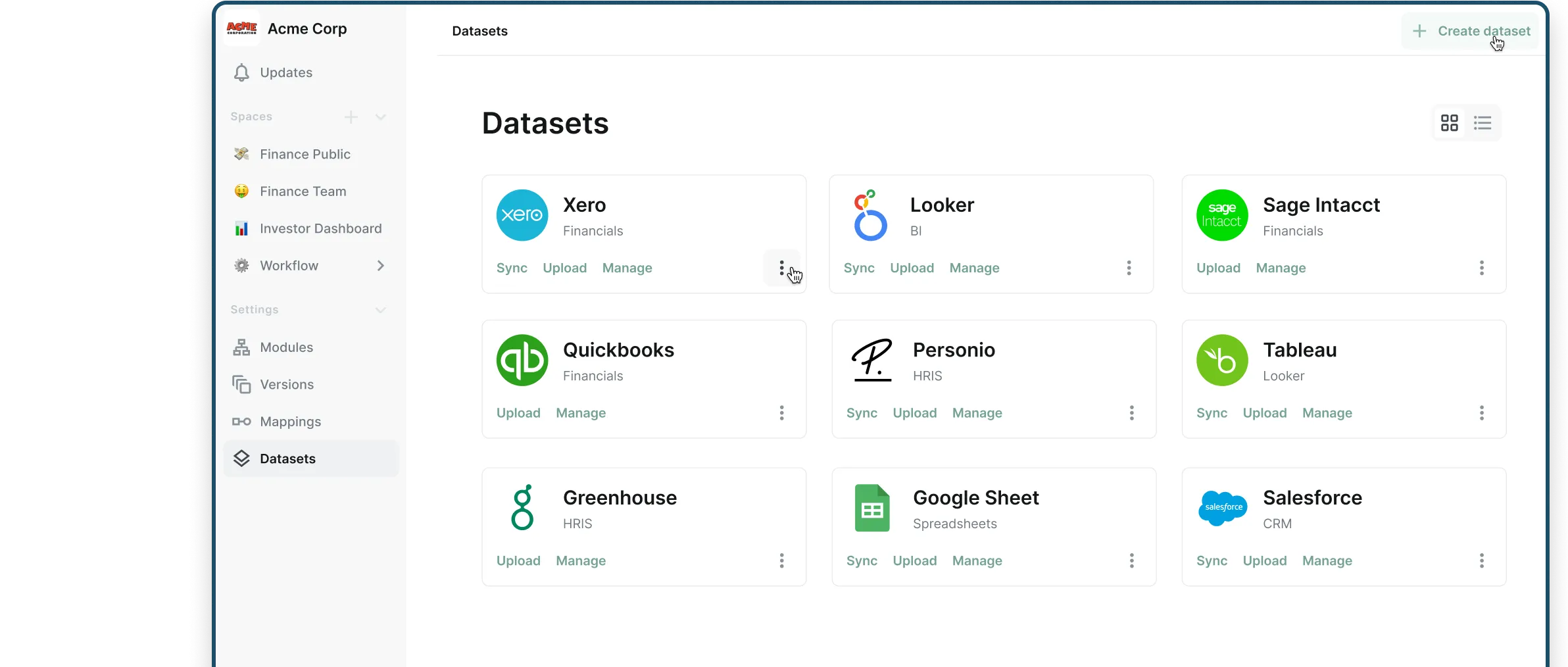Image resolution: width=1568 pixels, height=667 pixels.
Task: Click the Personio logo icon
Action: point(872,360)
